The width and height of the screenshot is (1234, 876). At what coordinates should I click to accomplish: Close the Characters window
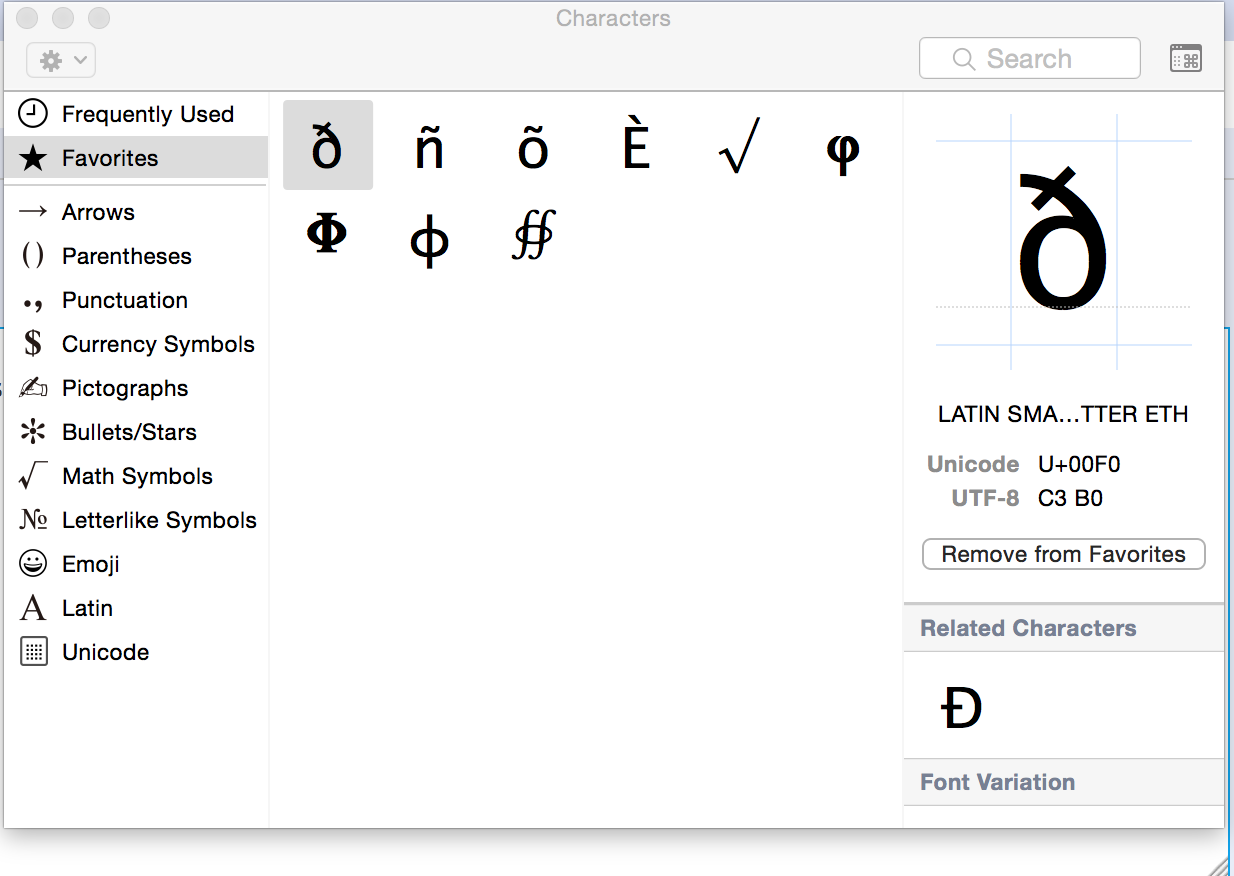(x=27, y=18)
